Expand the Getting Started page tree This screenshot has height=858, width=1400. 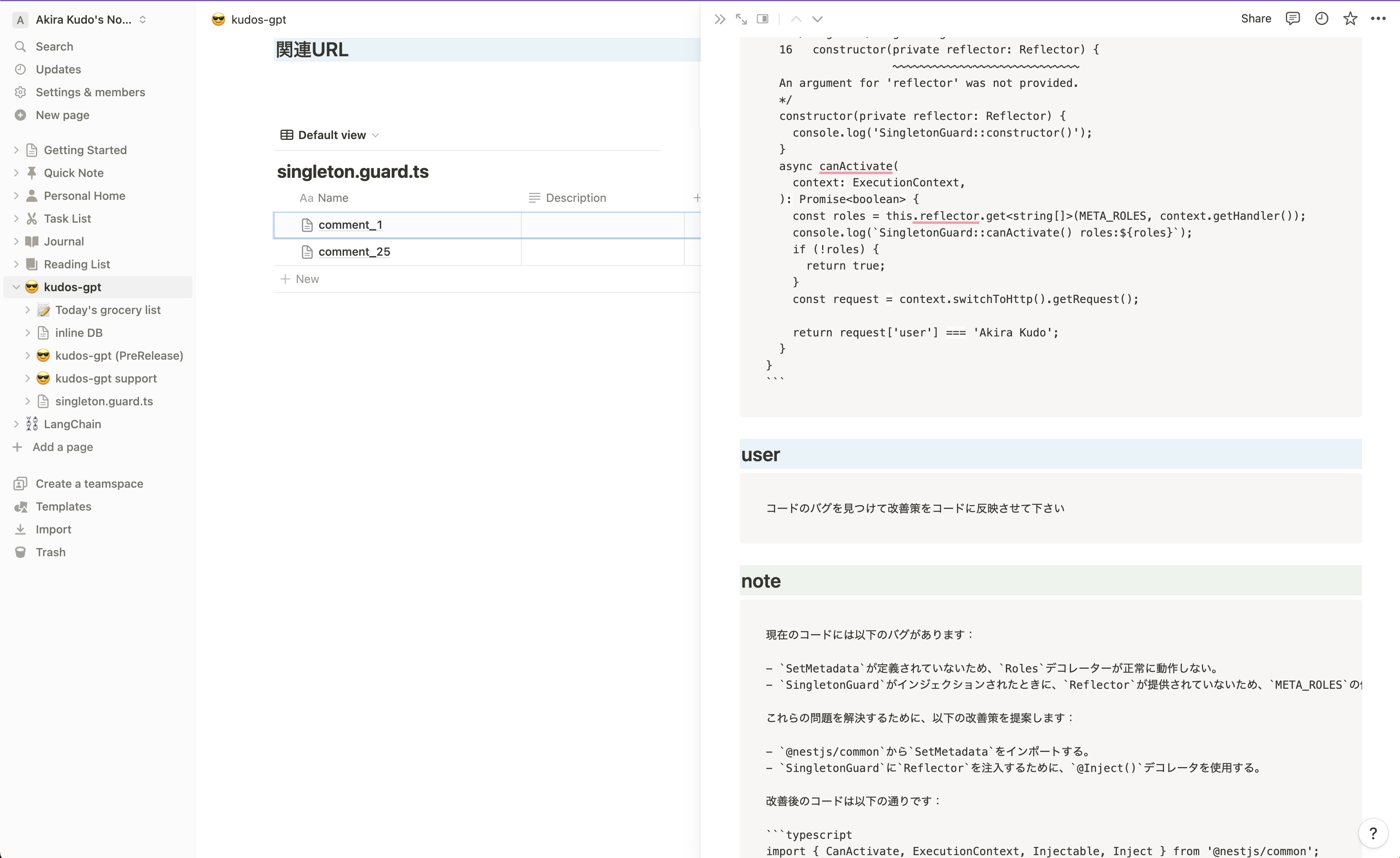16,150
